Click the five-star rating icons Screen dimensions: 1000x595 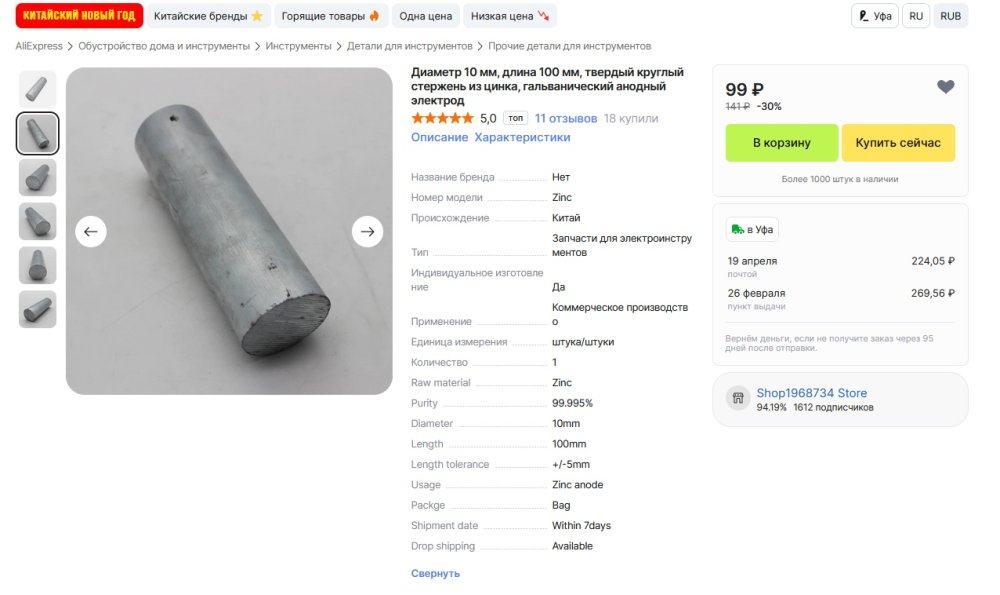[442, 118]
